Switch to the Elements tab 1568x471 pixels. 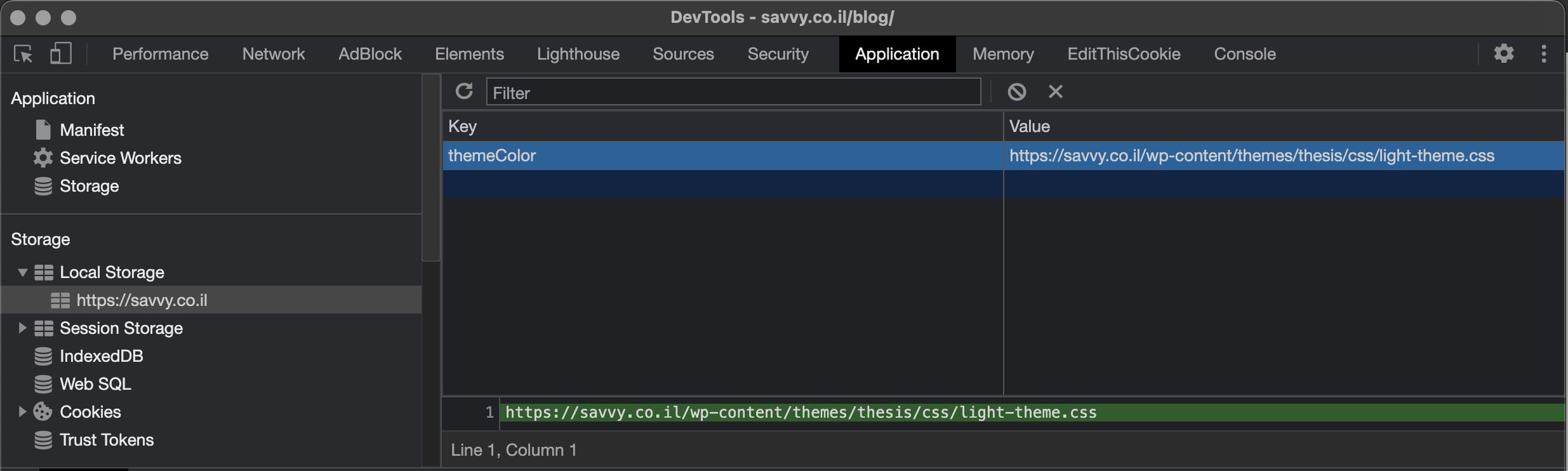(469, 54)
